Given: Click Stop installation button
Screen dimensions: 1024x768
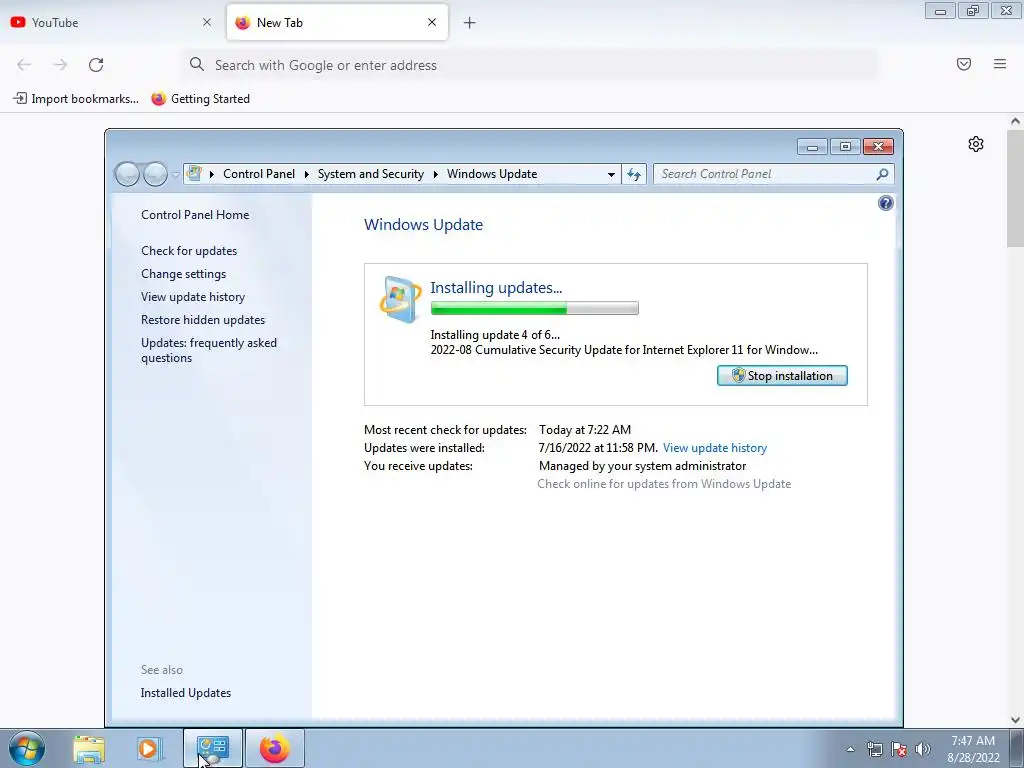Looking at the screenshot, I should (x=782, y=376).
